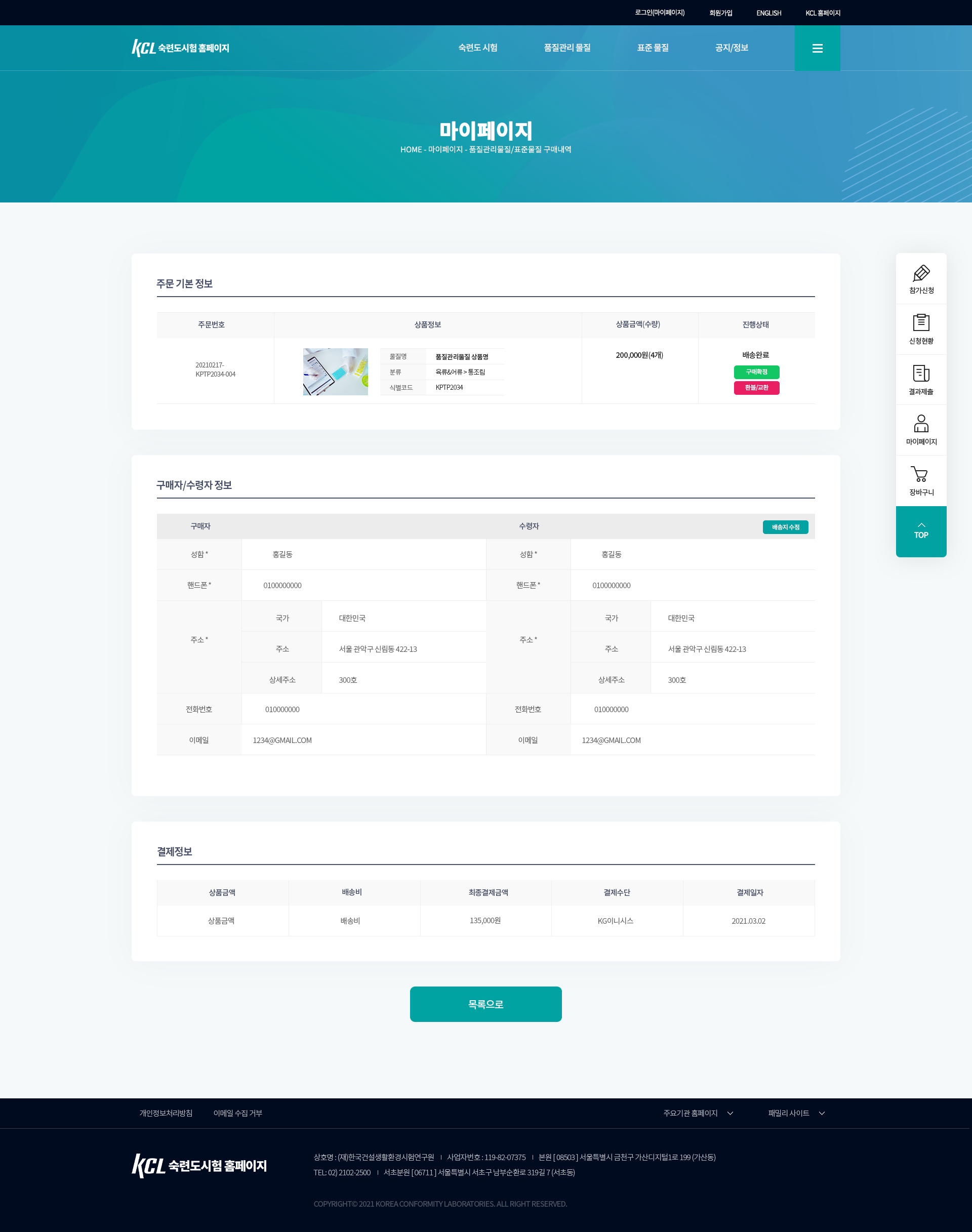Switch to ENGLISH language link

coord(768,13)
